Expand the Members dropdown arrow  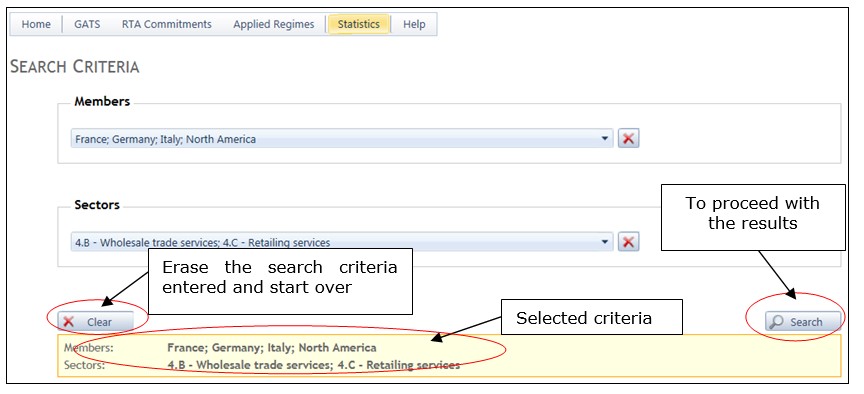pyautogui.click(x=604, y=139)
